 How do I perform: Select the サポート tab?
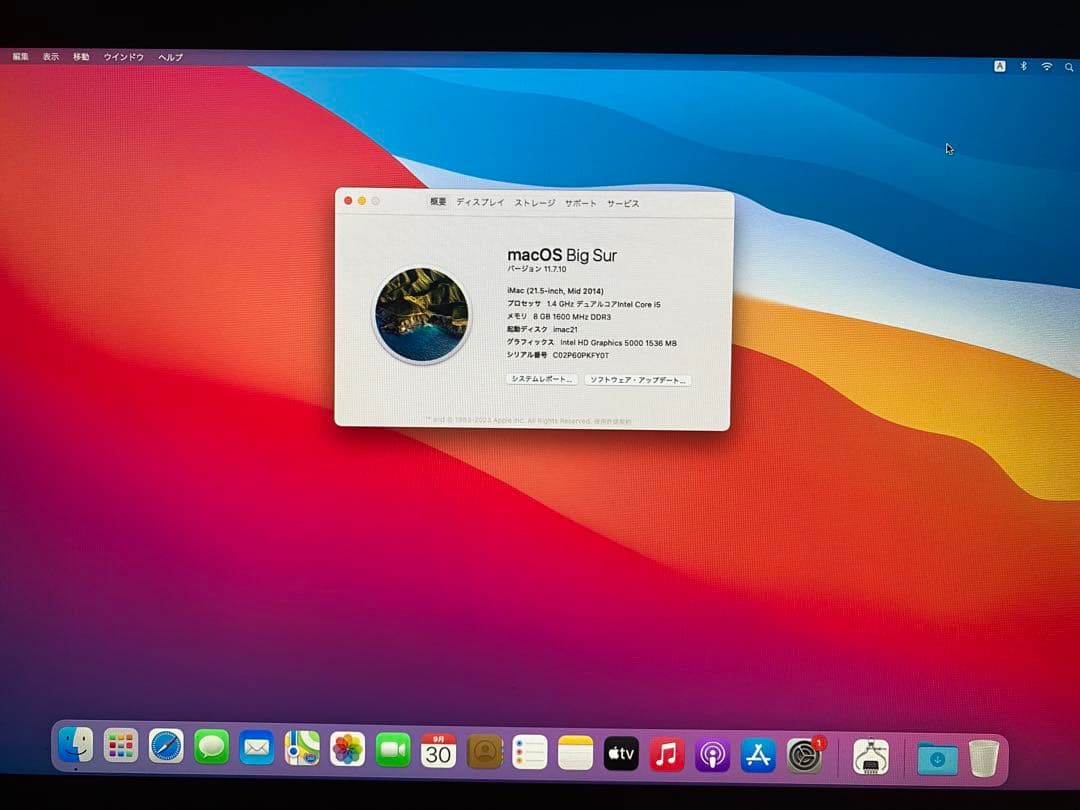[x=578, y=202]
